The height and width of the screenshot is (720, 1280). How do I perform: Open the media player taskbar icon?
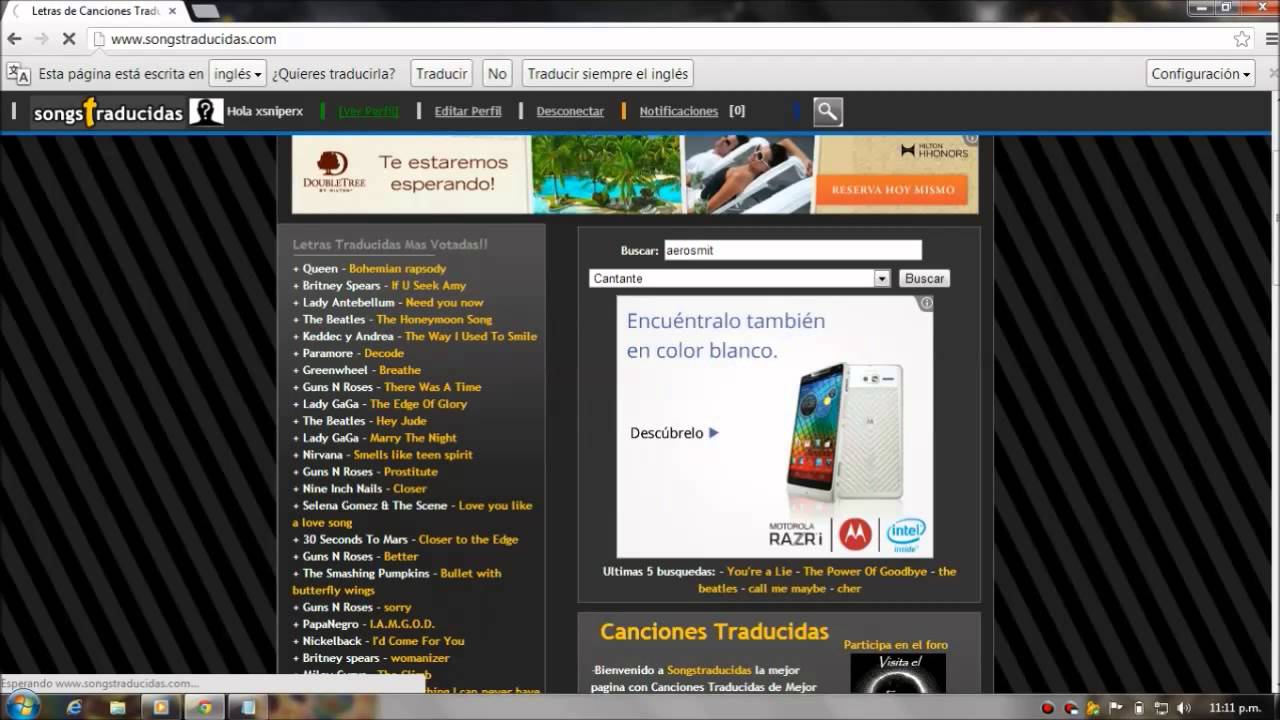click(x=160, y=707)
